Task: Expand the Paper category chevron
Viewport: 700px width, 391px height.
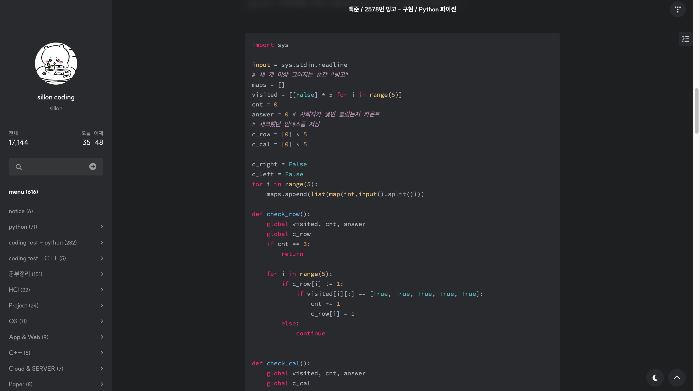Action: (x=102, y=384)
